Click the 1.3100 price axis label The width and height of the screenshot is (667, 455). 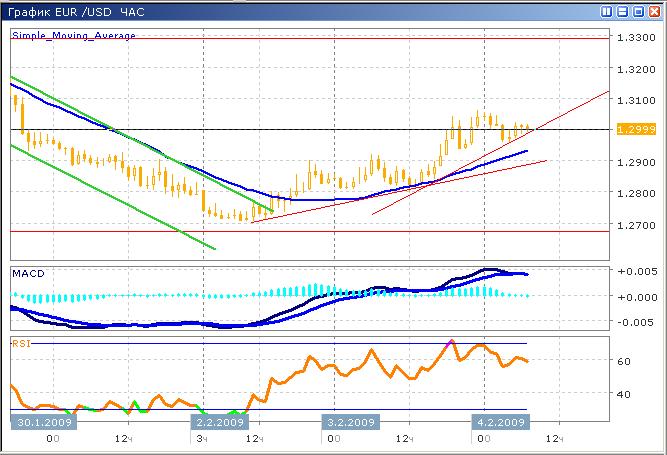pos(637,100)
